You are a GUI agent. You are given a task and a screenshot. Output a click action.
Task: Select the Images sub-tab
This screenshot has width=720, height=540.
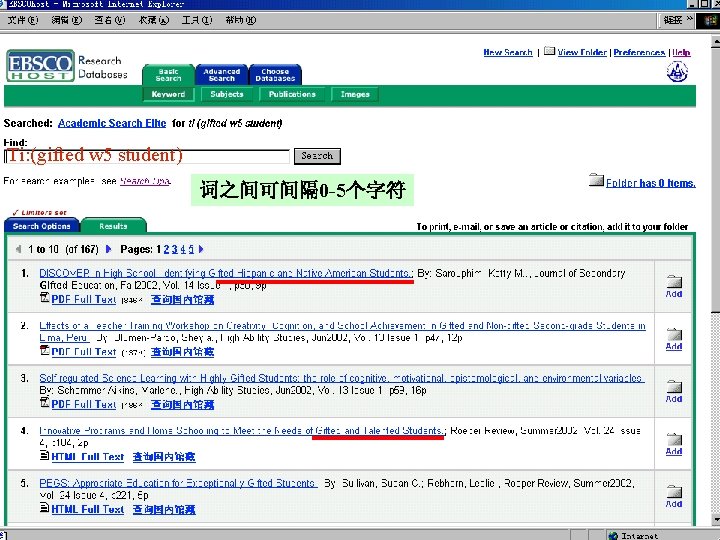pos(355,94)
